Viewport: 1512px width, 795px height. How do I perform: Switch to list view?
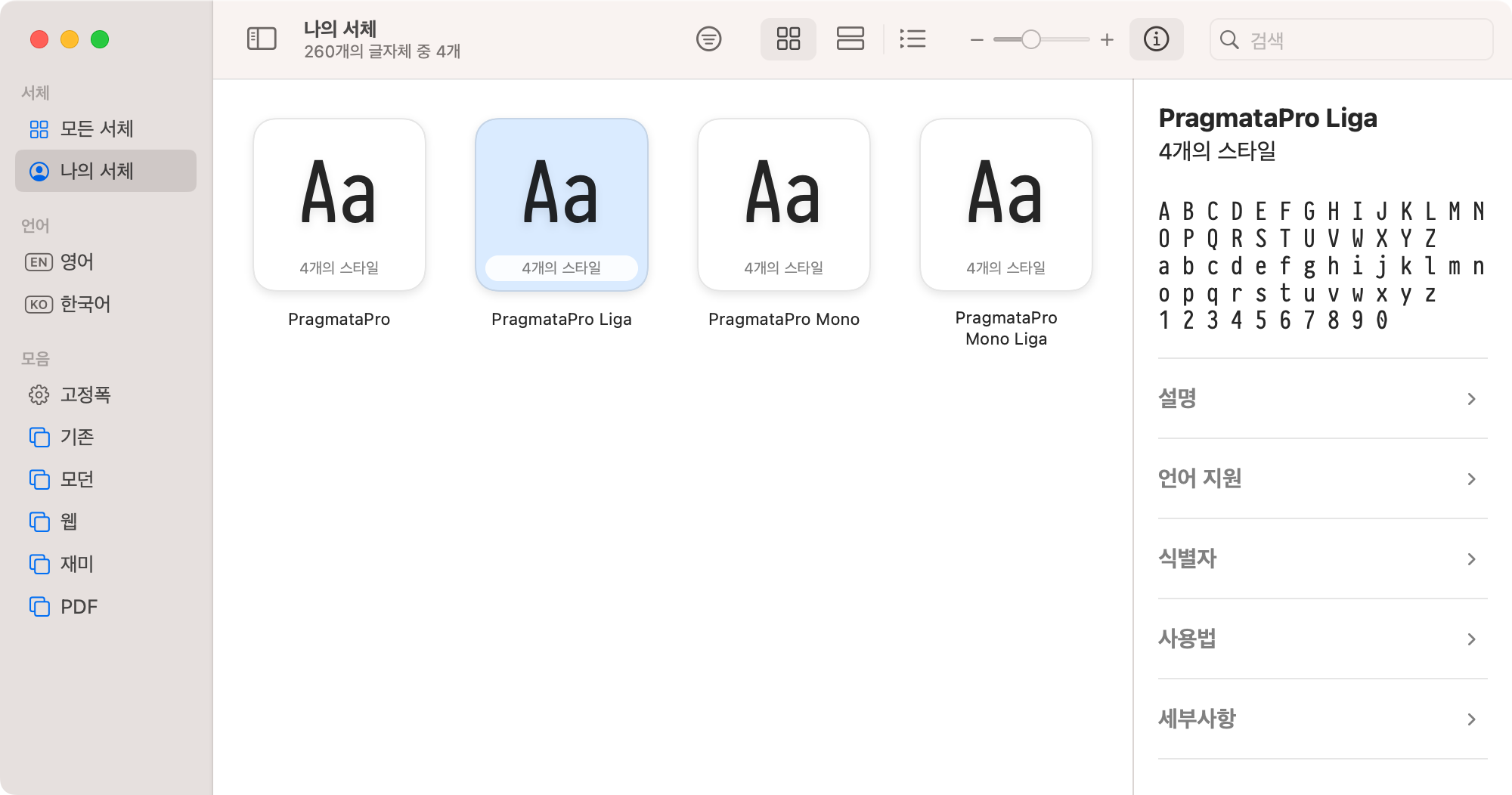point(913,39)
